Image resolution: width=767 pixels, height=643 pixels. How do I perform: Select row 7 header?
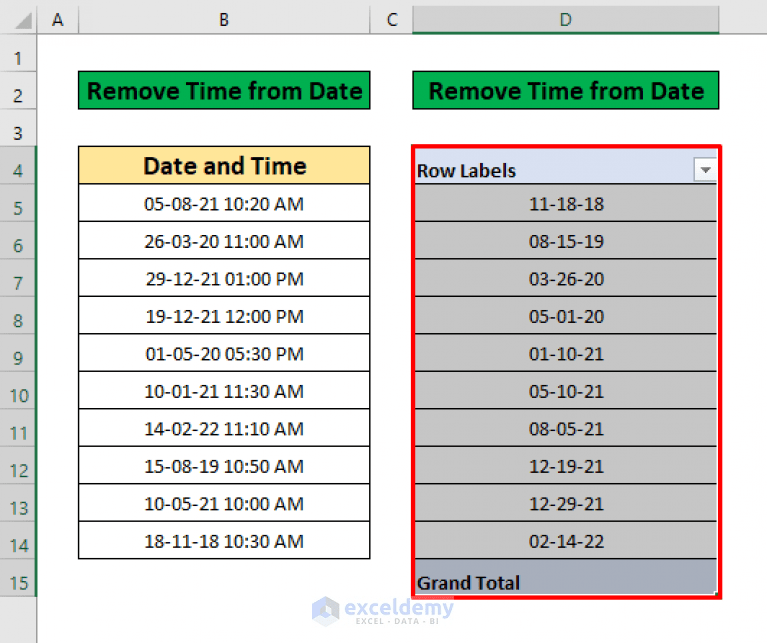[x=18, y=278]
